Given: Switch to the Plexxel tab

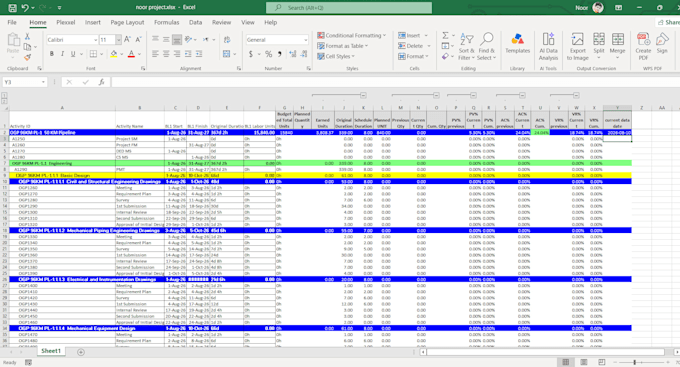Looking at the screenshot, I should click(x=65, y=22).
